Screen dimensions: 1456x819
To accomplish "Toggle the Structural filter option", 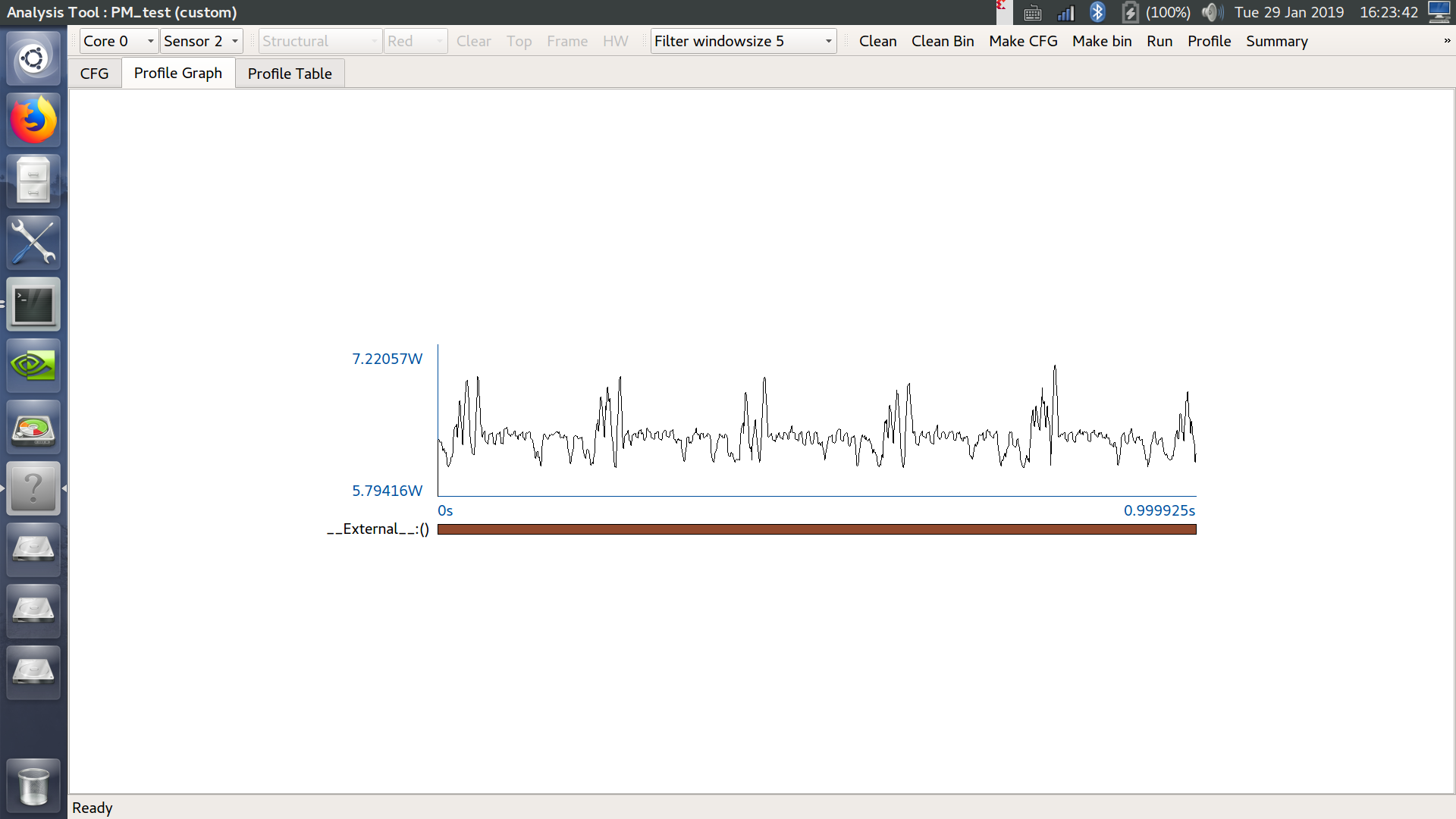I will click(316, 40).
